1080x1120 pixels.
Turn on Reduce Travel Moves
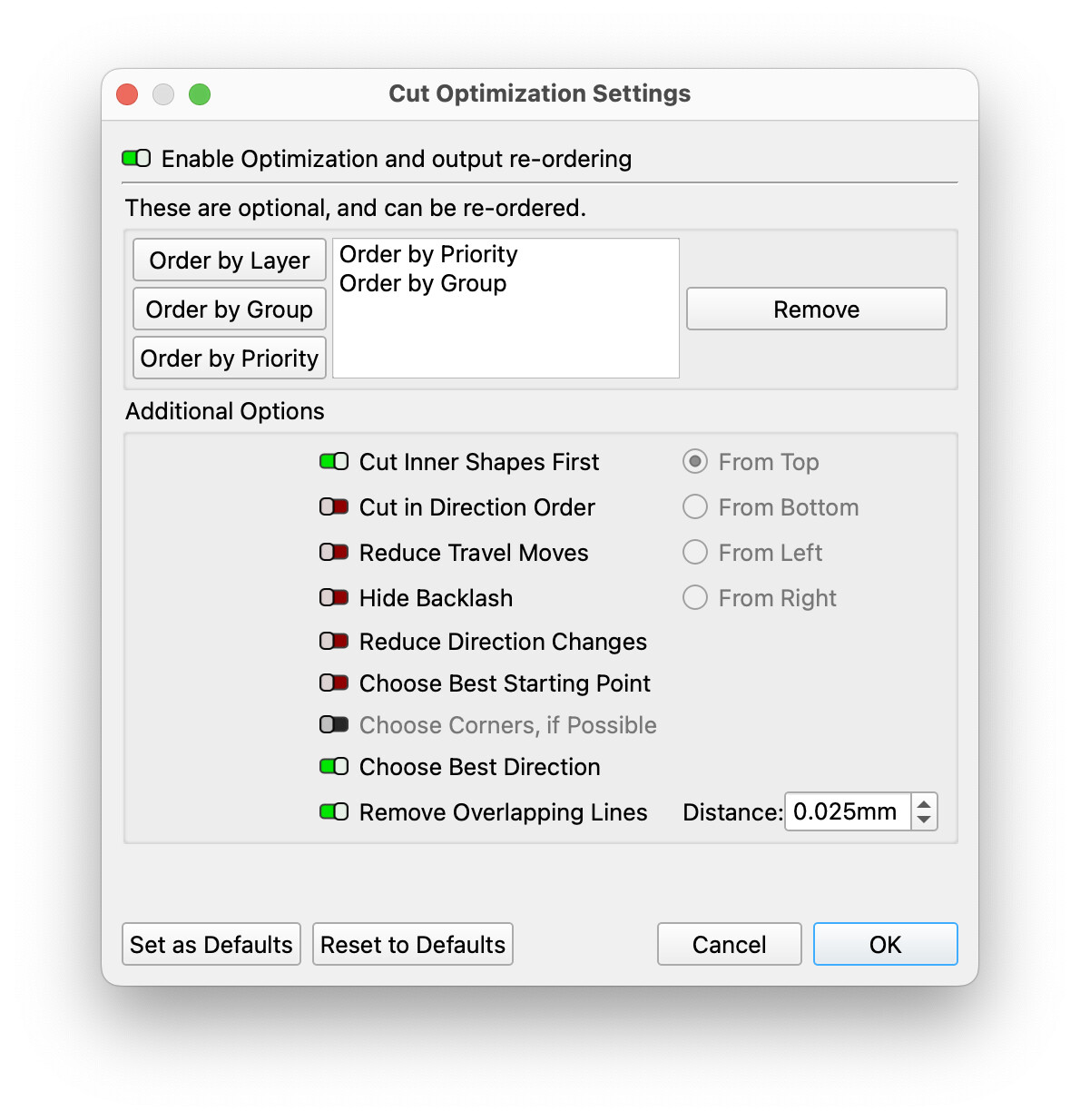334,553
